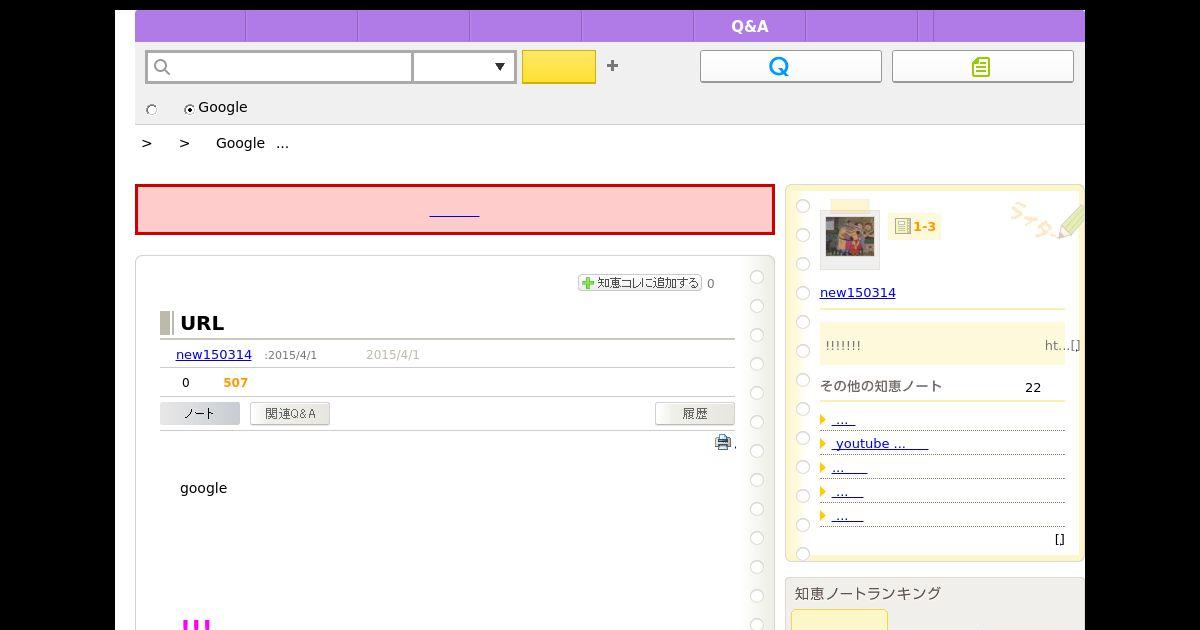Click the Google breadcrumb text

(x=240, y=143)
